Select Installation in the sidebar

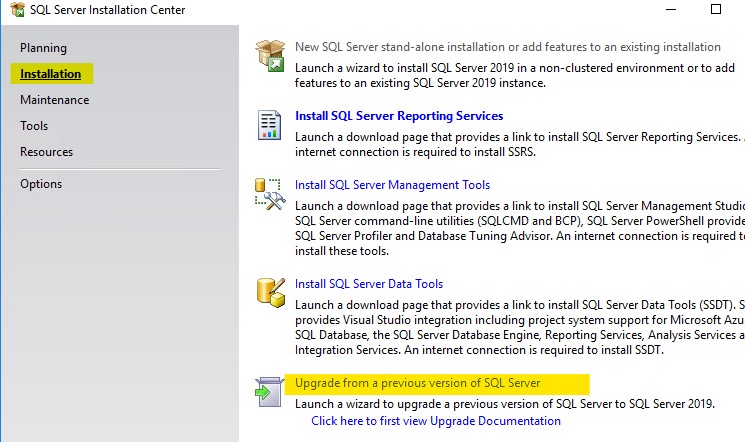coord(50,74)
